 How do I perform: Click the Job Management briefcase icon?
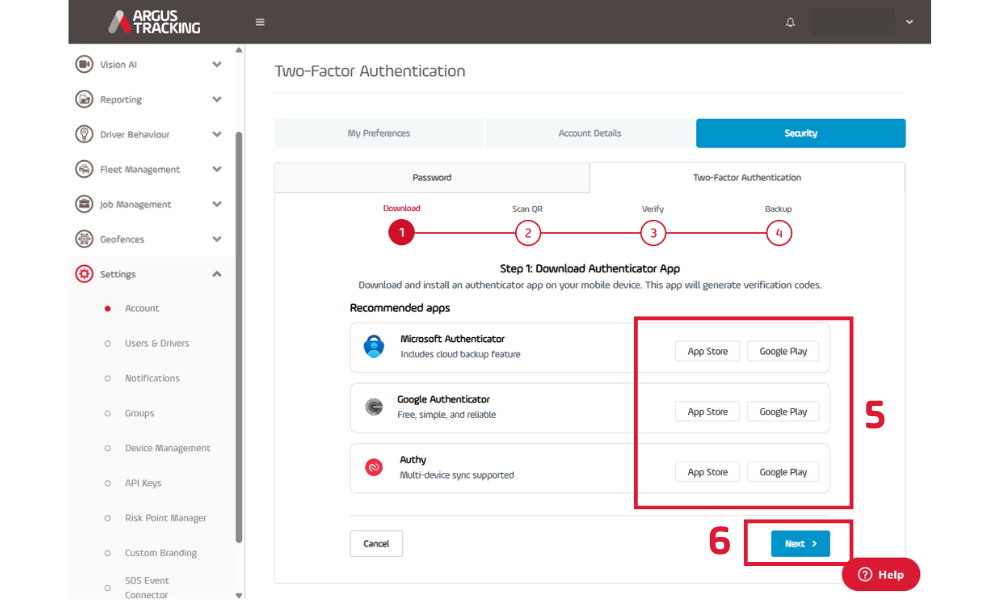84,204
